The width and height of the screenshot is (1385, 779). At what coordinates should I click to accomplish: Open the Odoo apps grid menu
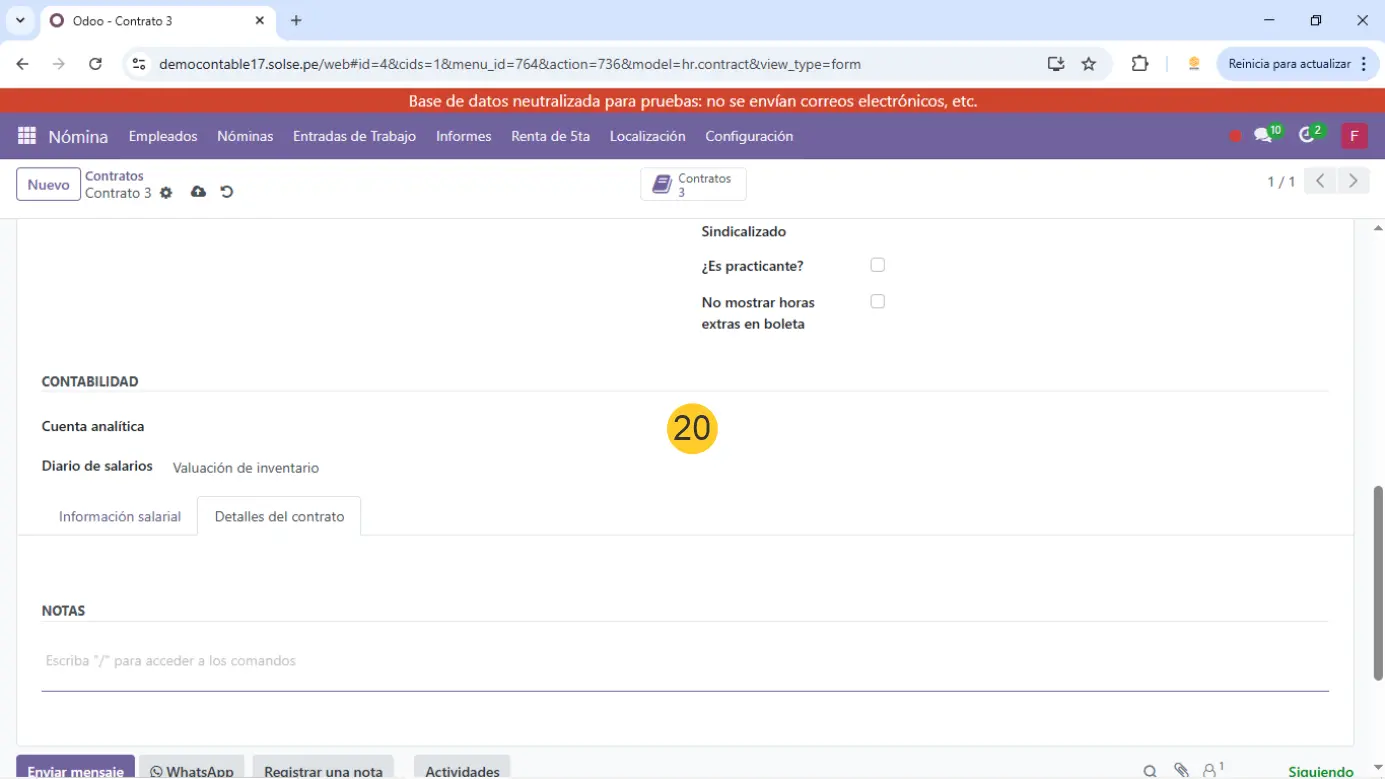27,136
